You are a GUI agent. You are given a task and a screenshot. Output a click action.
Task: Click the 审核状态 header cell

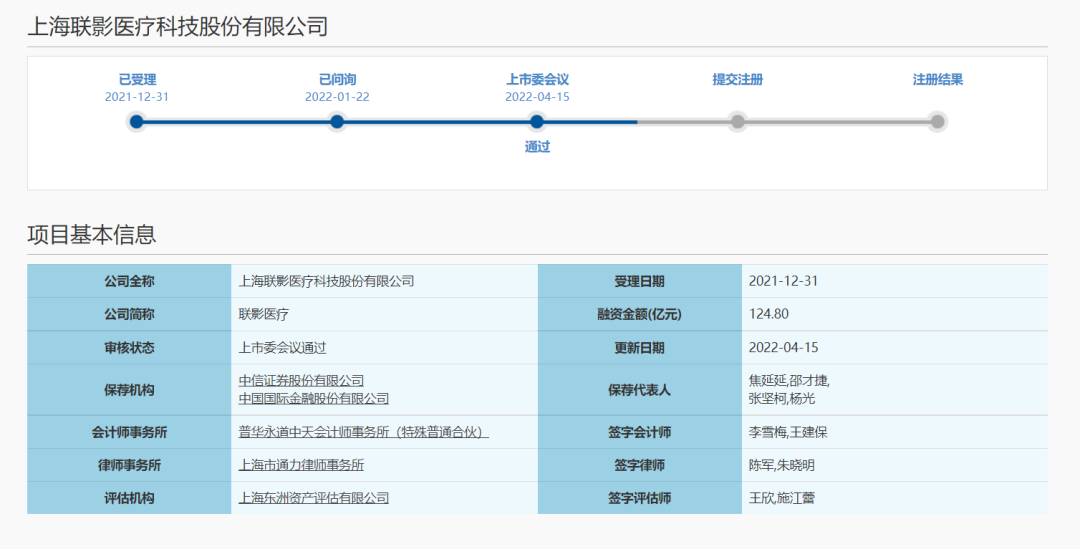(x=129, y=347)
